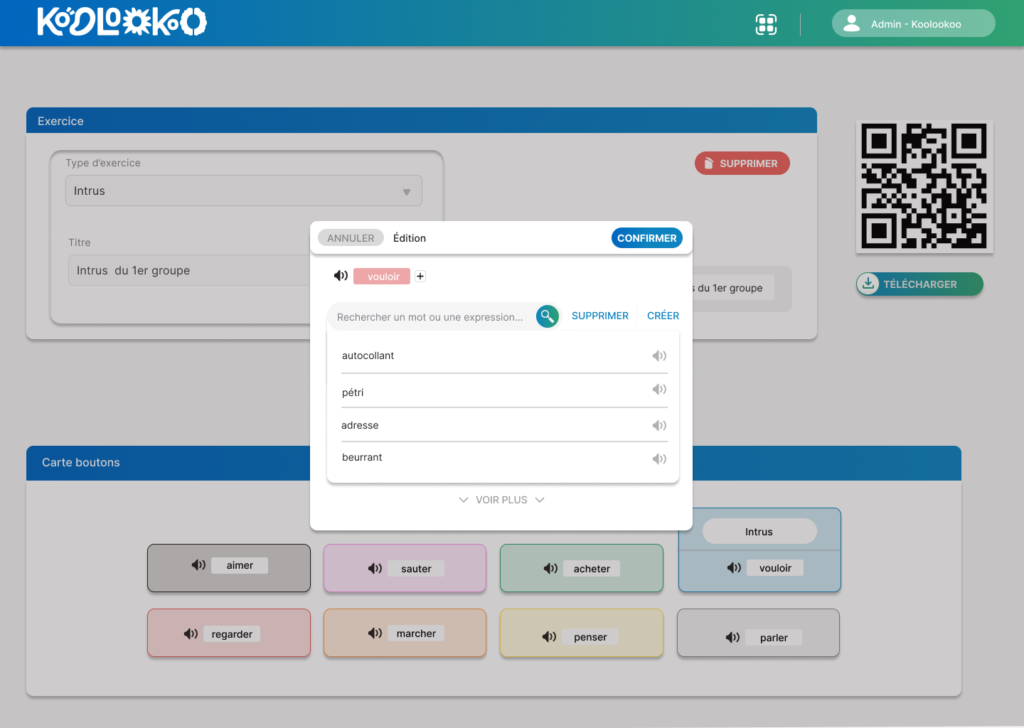Image resolution: width=1024 pixels, height=728 pixels.
Task: Click ANNULER to cancel editing
Action: pos(350,238)
